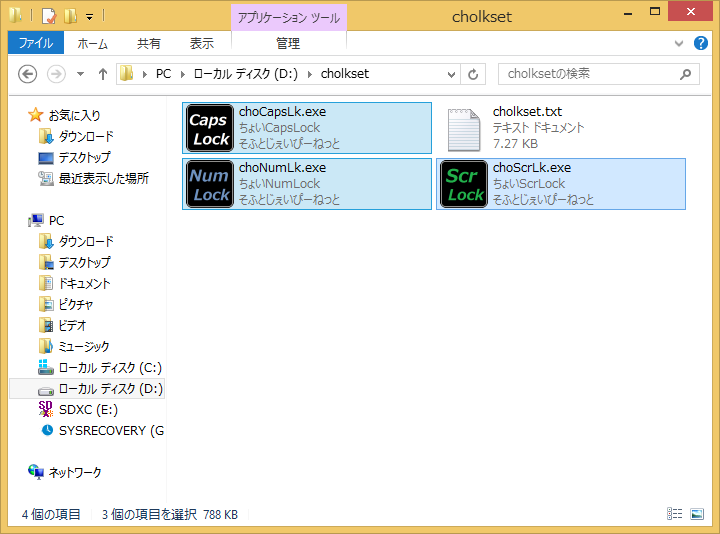The width and height of the screenshot is (720, 534).
Task: Expand breadcrumb arrow after ローカル ディスク (D:)
Action: 310,74
